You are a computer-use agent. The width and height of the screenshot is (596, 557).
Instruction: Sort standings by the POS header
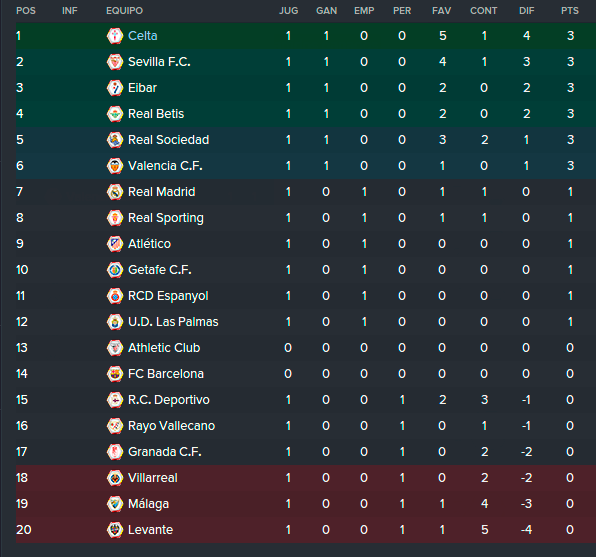(x=26, y=11)
